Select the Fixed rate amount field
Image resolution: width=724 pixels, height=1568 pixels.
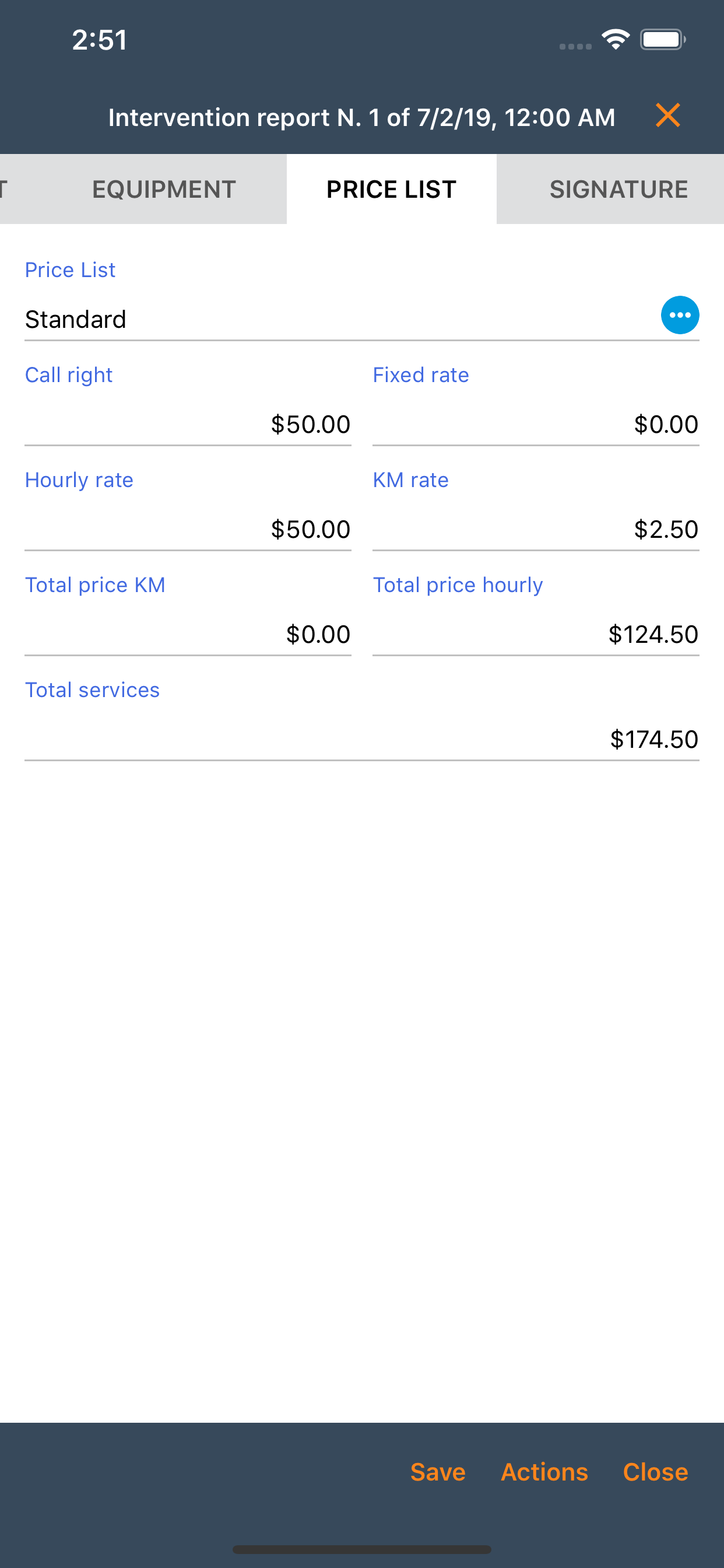pos(535,424)
